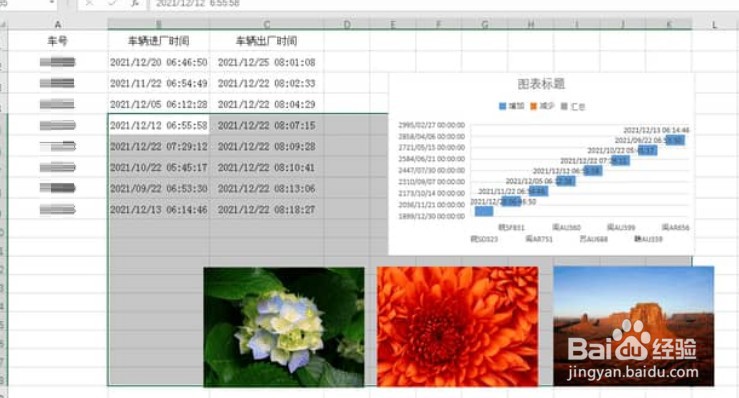Click the 车号 header cell
This screenshot has width=739, height=398.
pos(57,41)
